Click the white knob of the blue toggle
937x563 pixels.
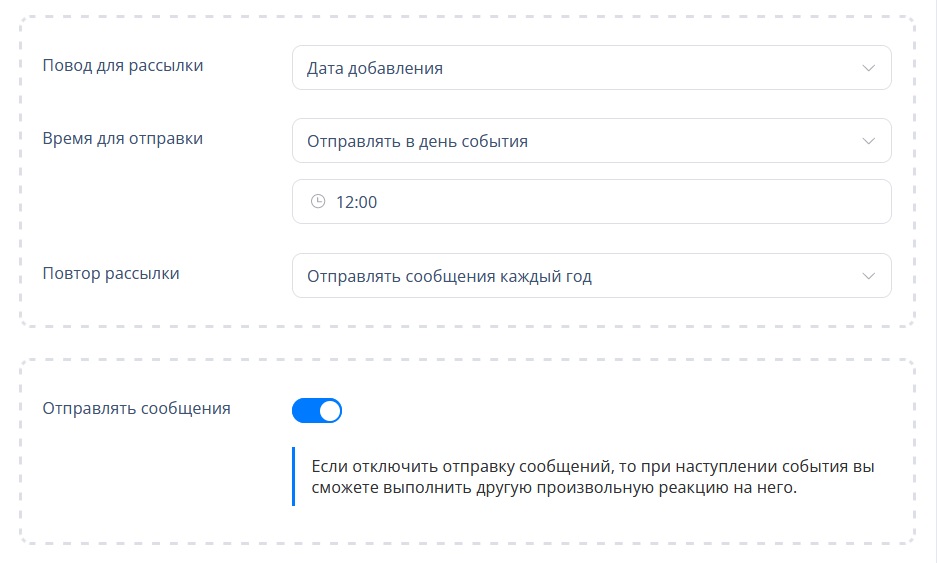click(330, 411)
